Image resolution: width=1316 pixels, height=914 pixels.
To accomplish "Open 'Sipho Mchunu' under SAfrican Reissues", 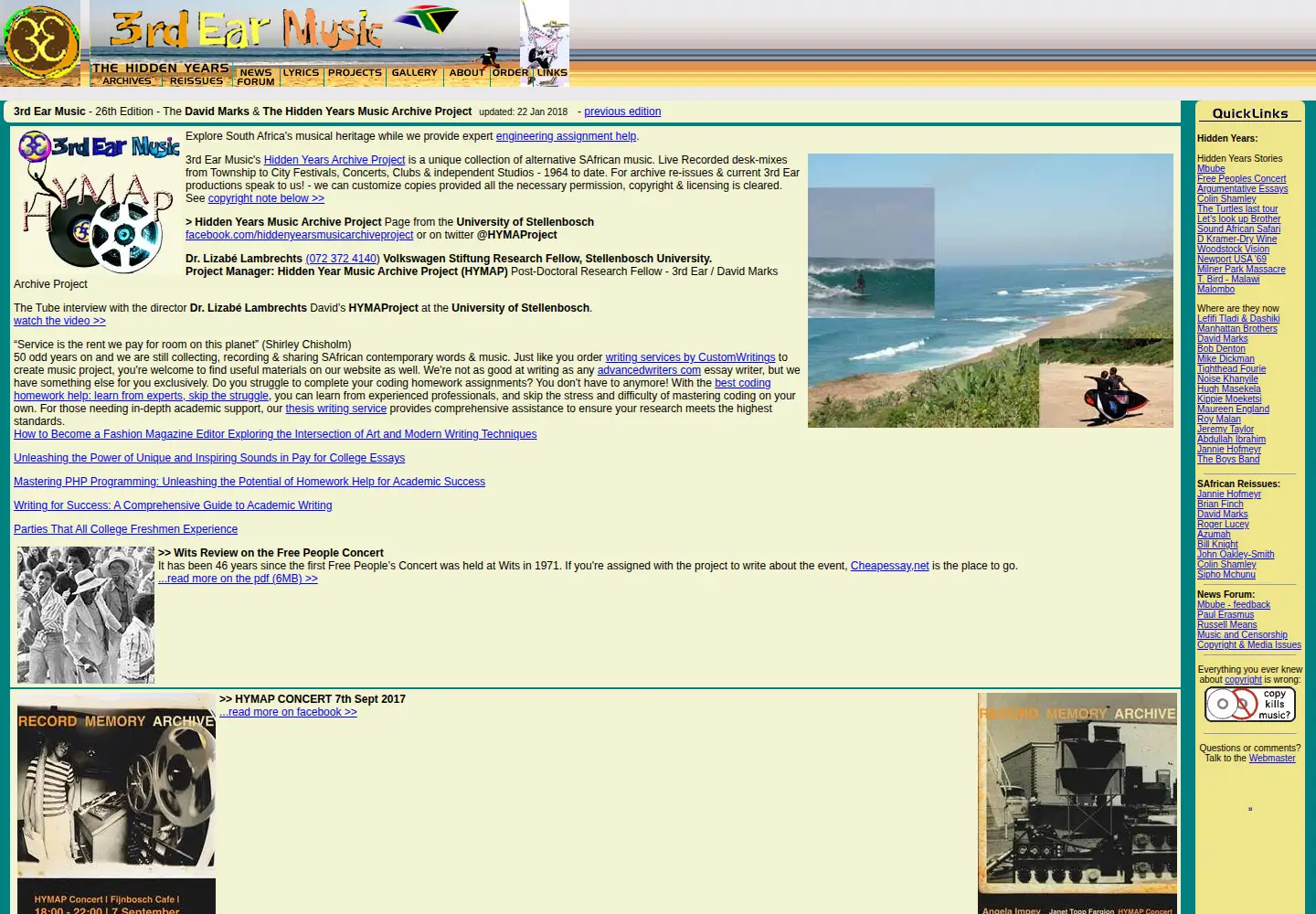I will (x=1226, y=575).
